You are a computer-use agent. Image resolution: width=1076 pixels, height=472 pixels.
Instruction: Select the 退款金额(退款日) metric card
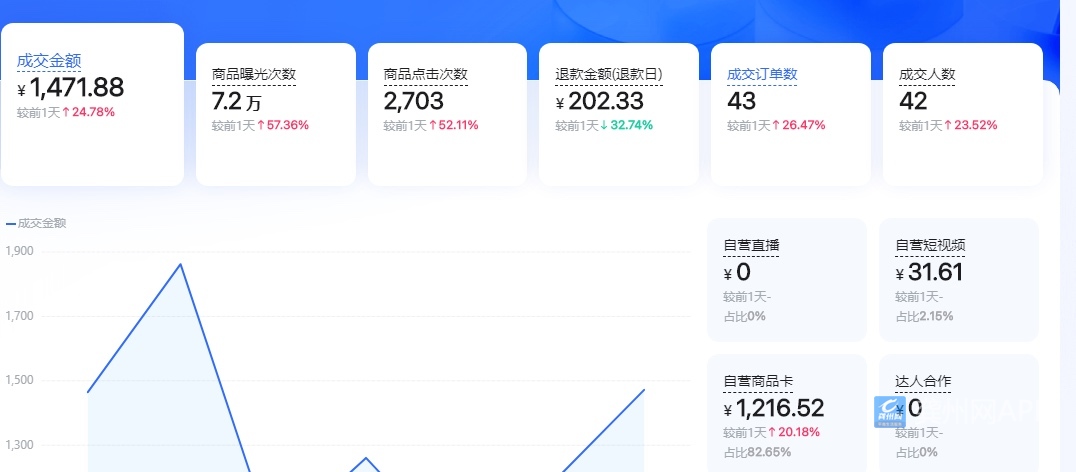(619, 115)
